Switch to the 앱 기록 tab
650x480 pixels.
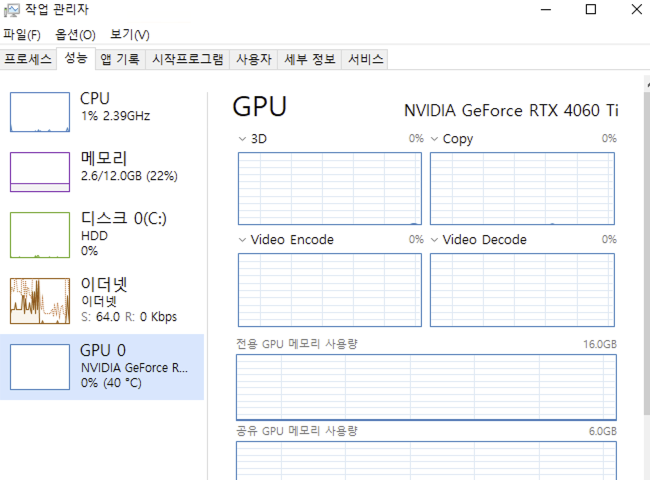point(120,59)
